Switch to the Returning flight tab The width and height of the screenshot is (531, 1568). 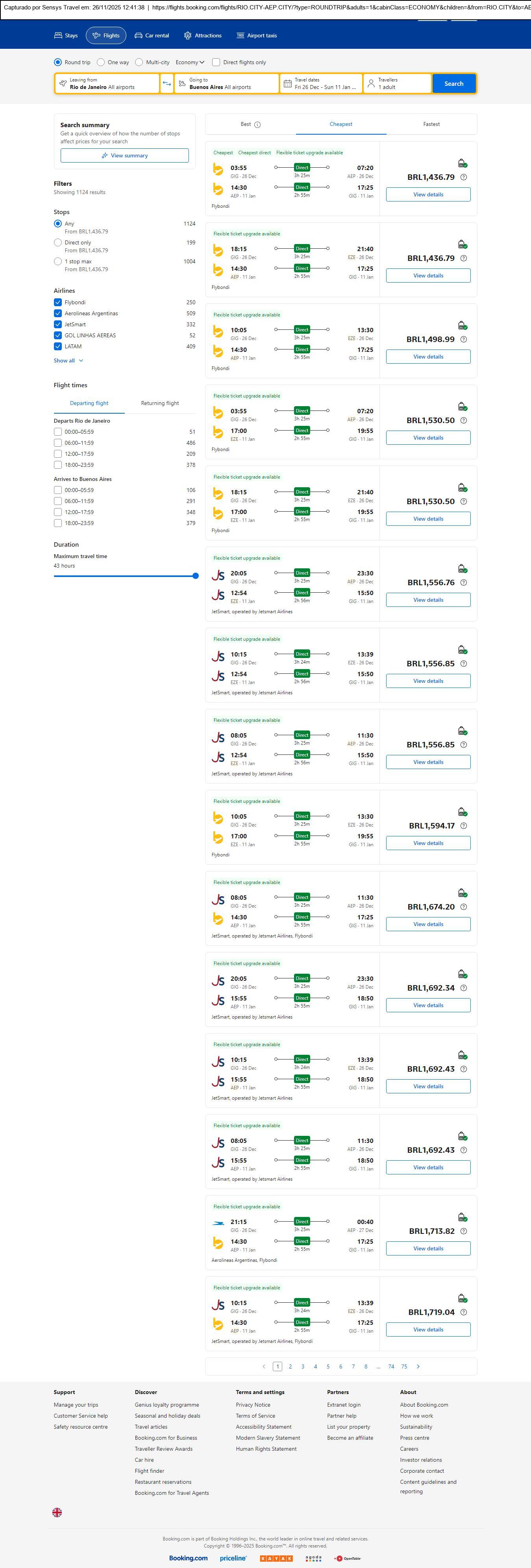point(159,403)
